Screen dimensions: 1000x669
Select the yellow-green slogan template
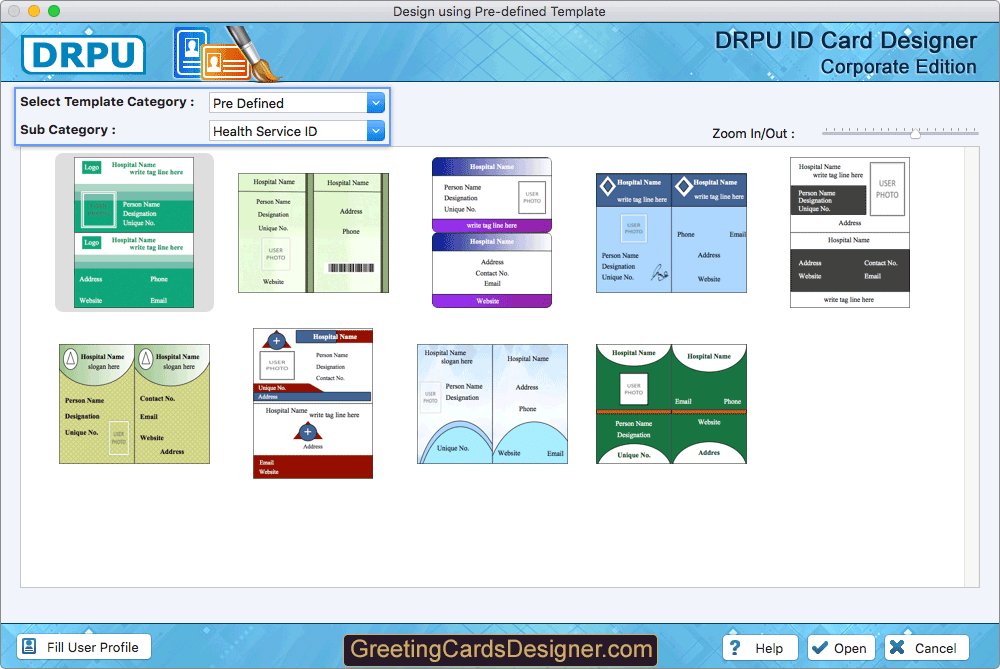coord(134,404)
